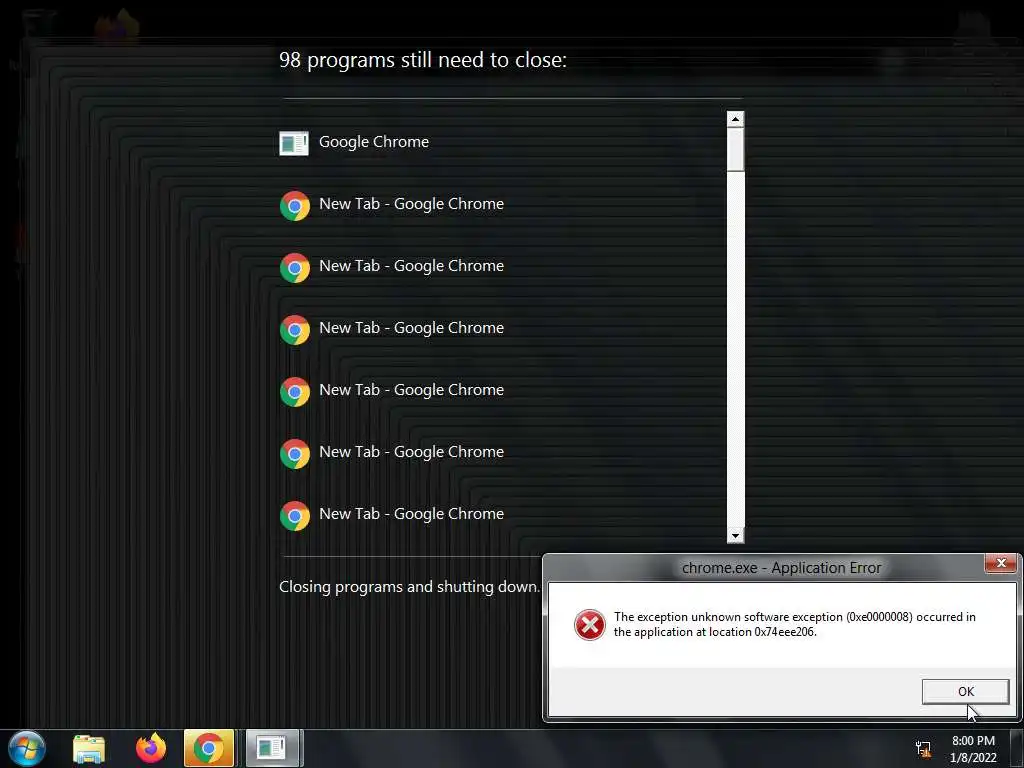Click the scroll up arrow of program list

coord(735,119)
